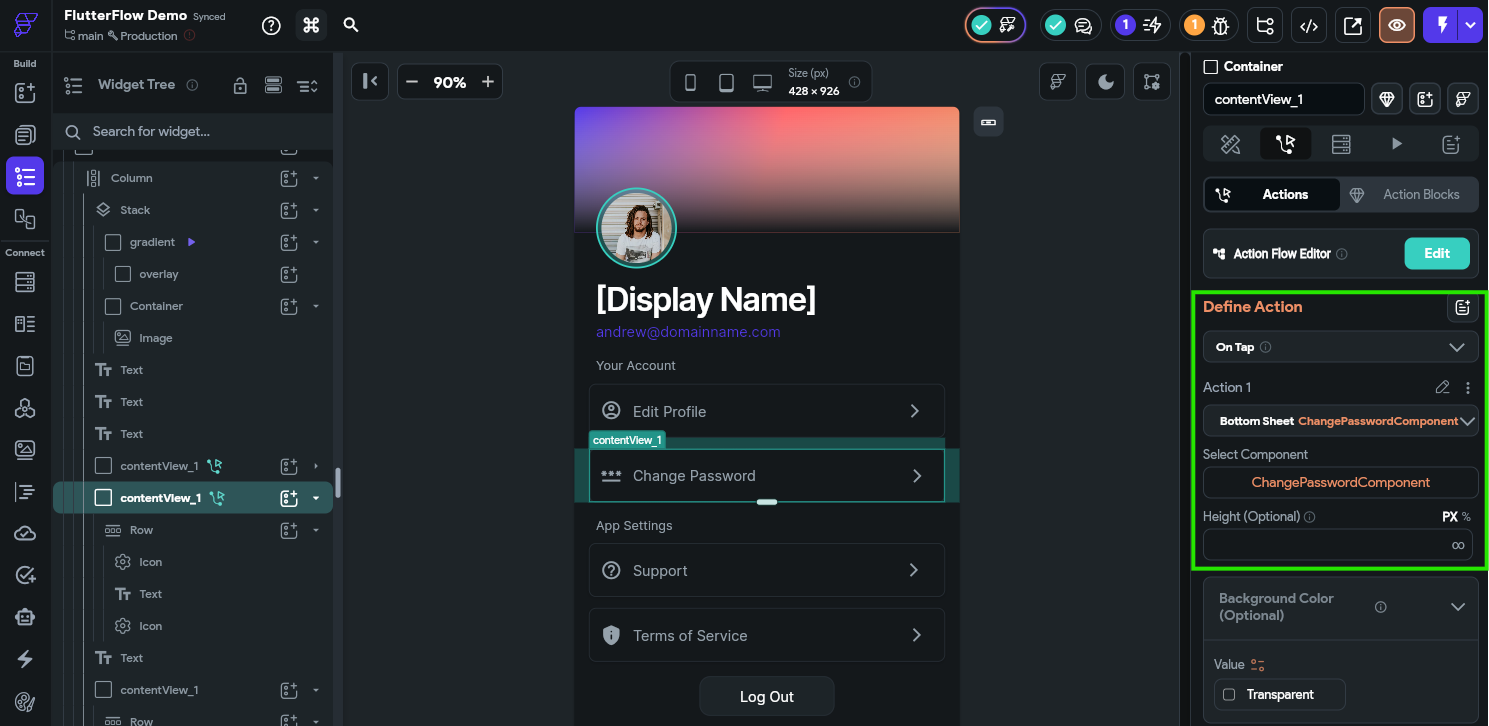Viewport: 1489px width, 726px height.
Task: Open Action 1 three-dot menu
Action: tap(1468, 387)
